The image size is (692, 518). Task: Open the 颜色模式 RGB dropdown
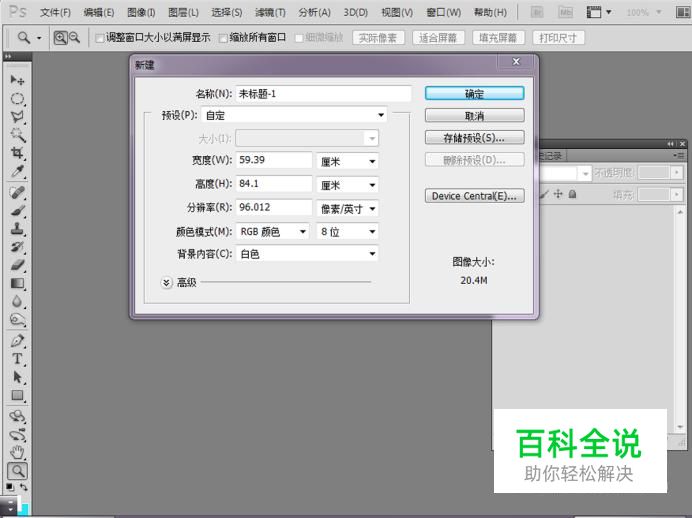tap(272, 232)
